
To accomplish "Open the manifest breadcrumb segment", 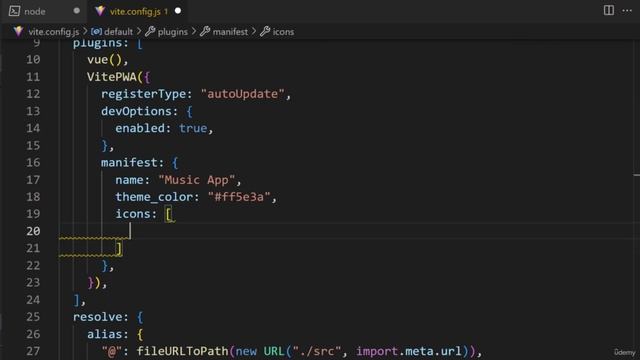I will click(230, 32).
